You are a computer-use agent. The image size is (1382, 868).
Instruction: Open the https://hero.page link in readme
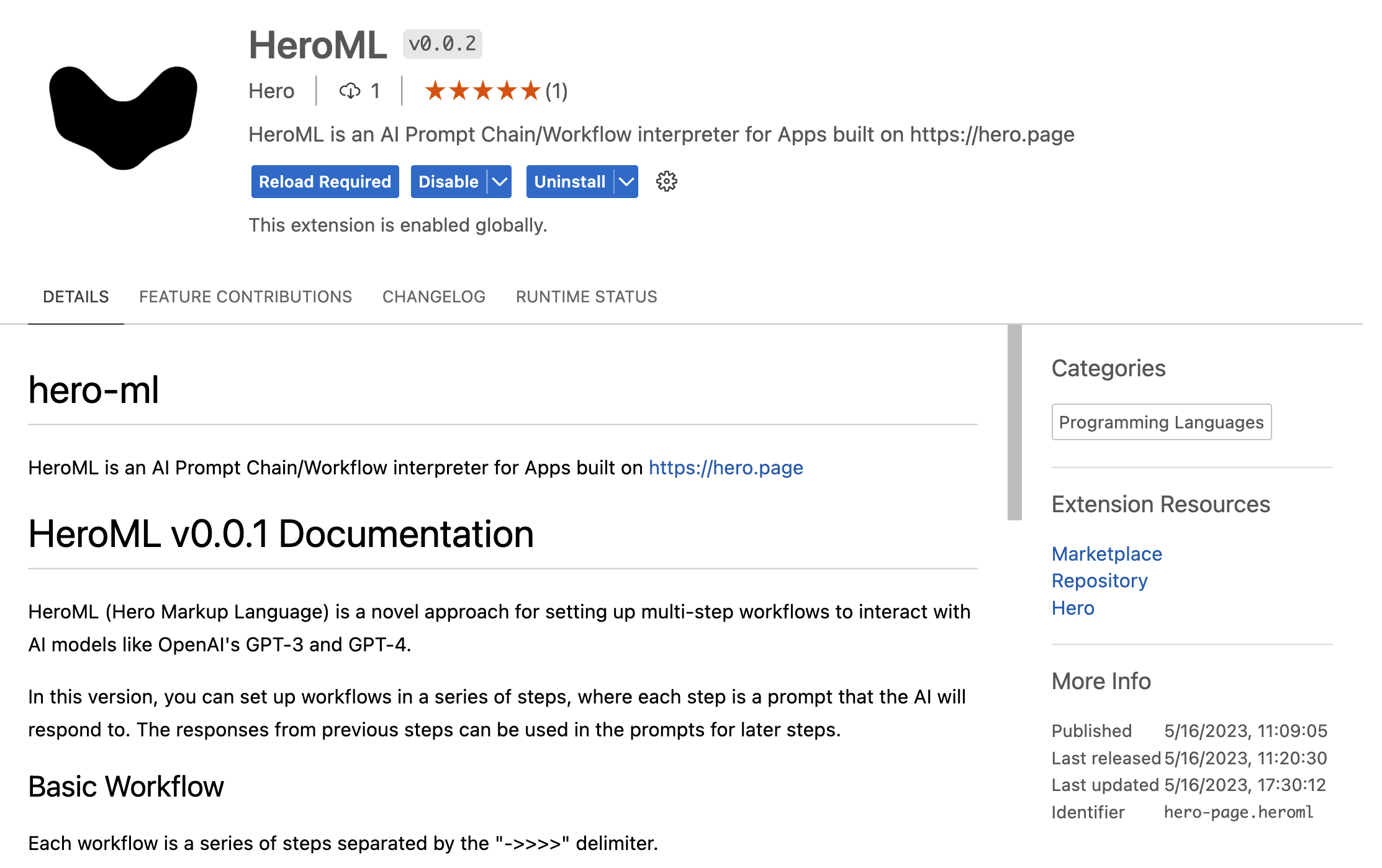725,468
